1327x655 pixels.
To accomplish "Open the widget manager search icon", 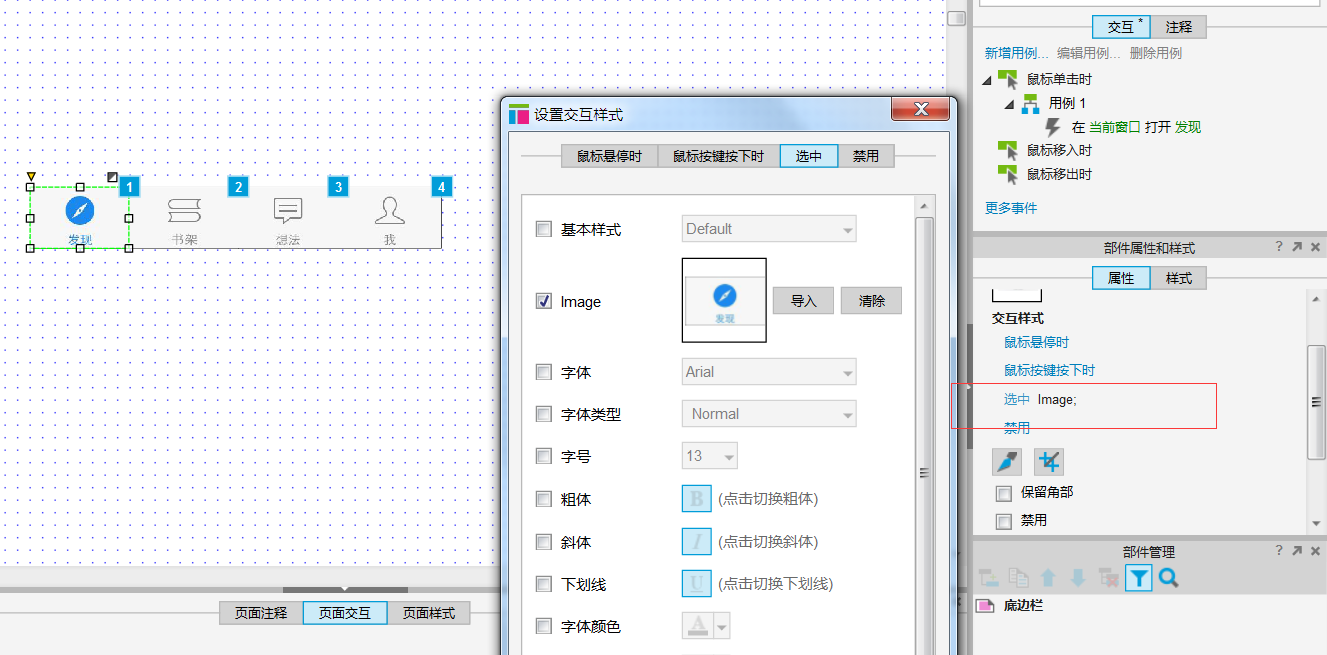I will click(1168, 577).
